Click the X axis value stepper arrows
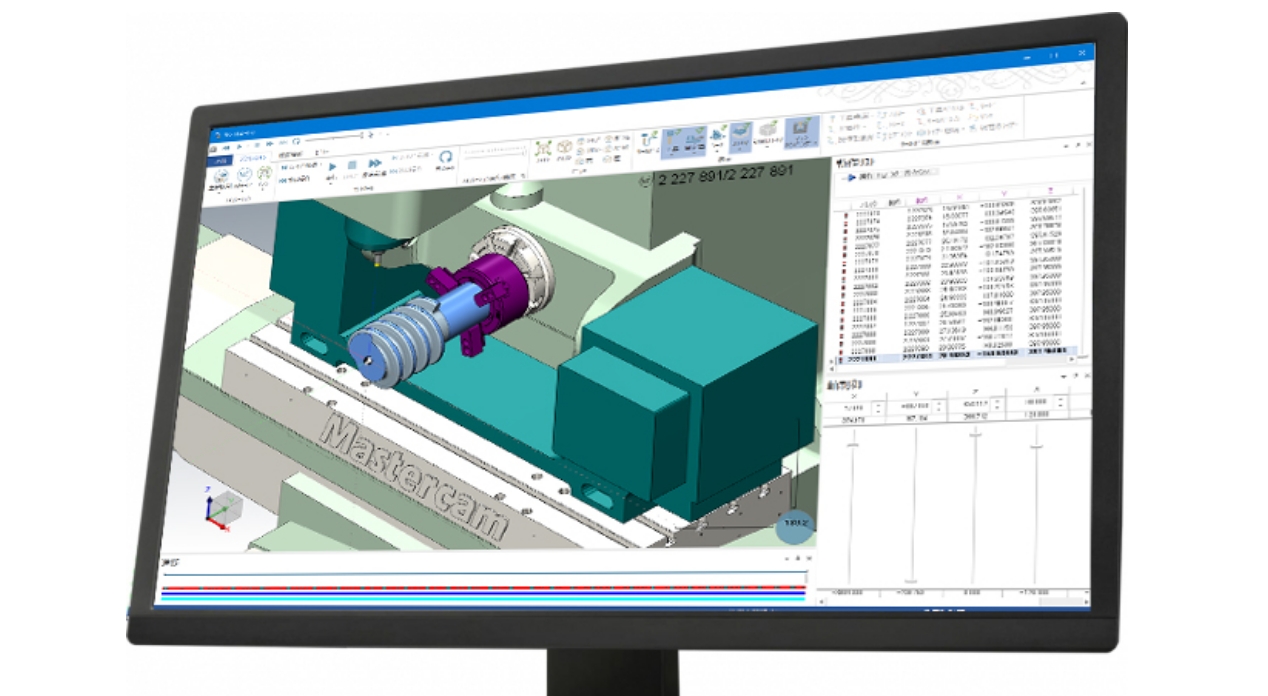The width and height of the screenshot is (1268, 696). click(878, 407)
